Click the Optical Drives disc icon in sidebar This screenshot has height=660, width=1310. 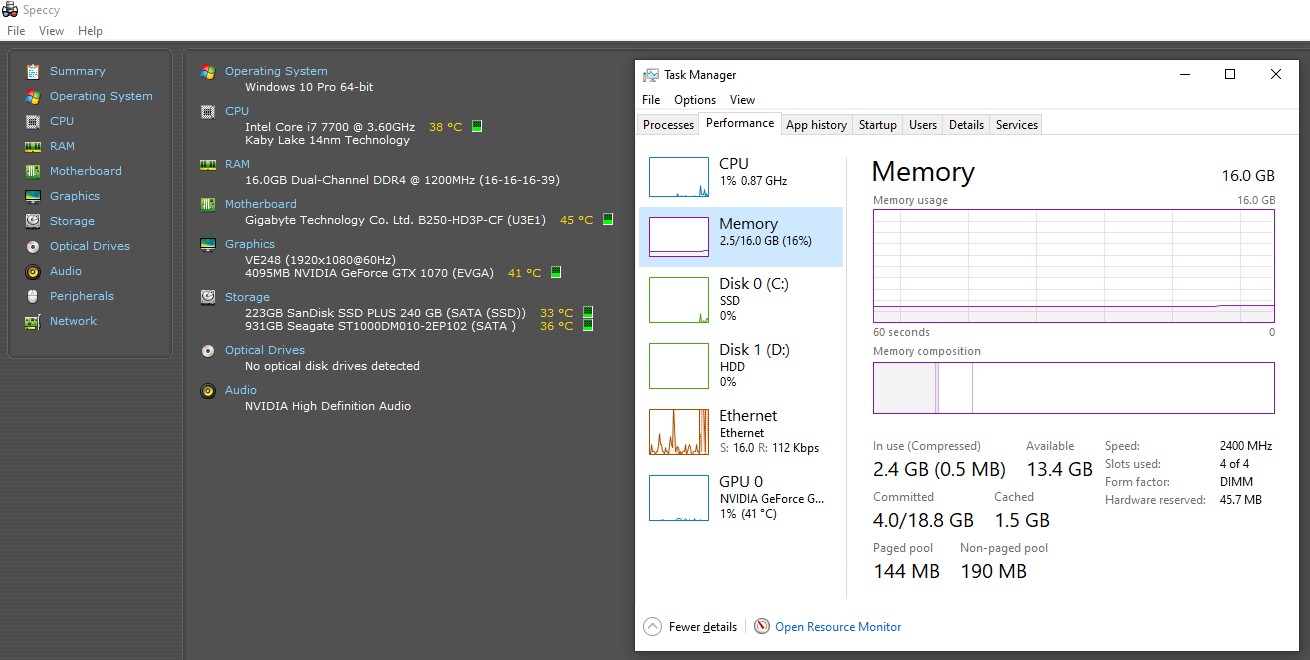coord(33,246)
